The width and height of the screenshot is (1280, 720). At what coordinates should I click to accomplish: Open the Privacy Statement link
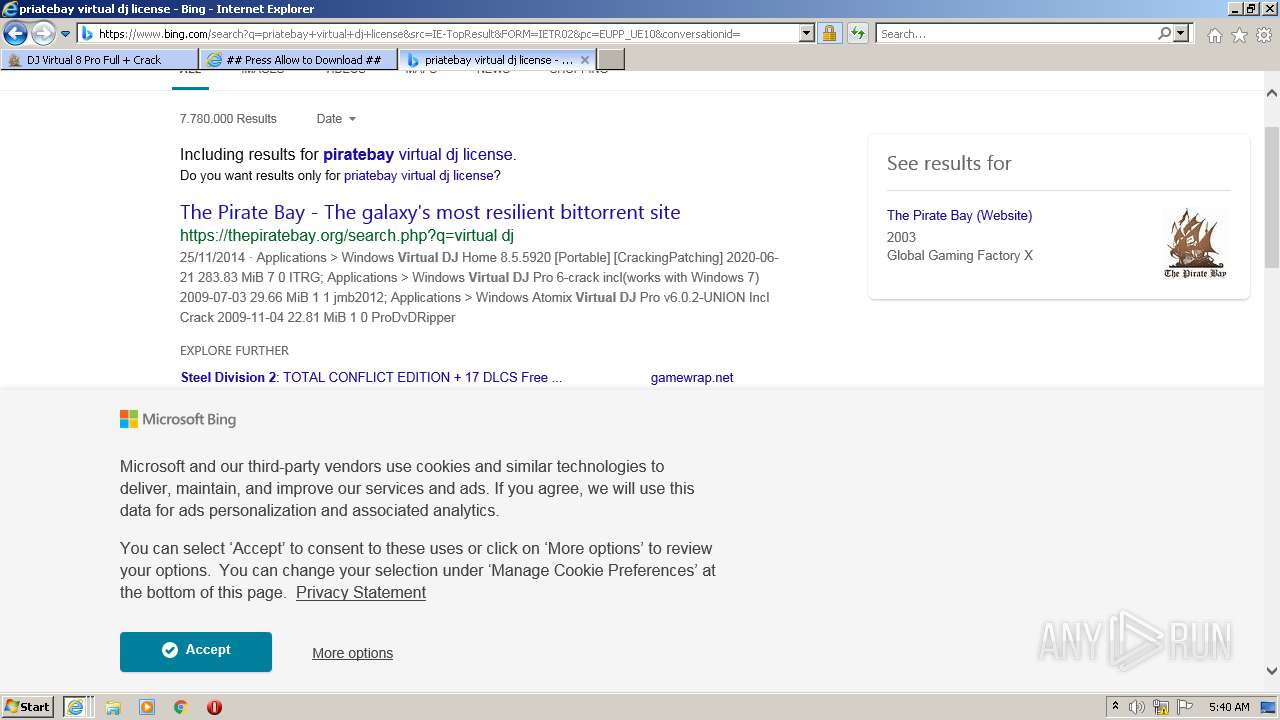click(x=361, y=593)
